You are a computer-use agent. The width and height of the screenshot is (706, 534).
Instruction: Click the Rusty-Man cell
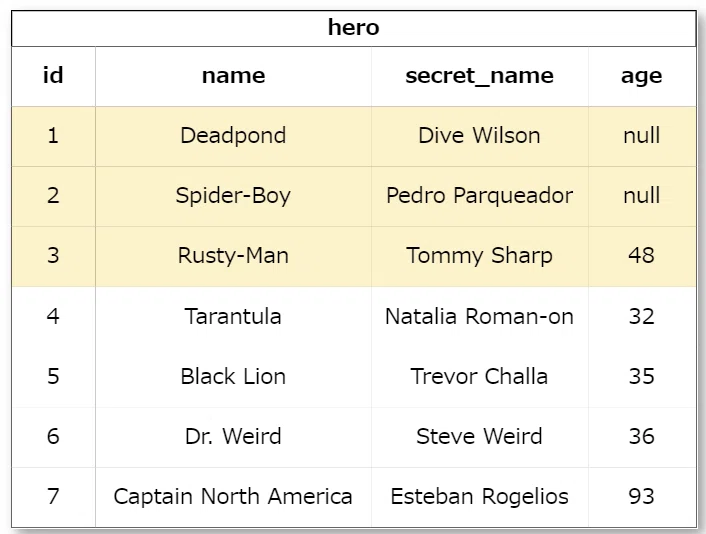coord(233,256)
